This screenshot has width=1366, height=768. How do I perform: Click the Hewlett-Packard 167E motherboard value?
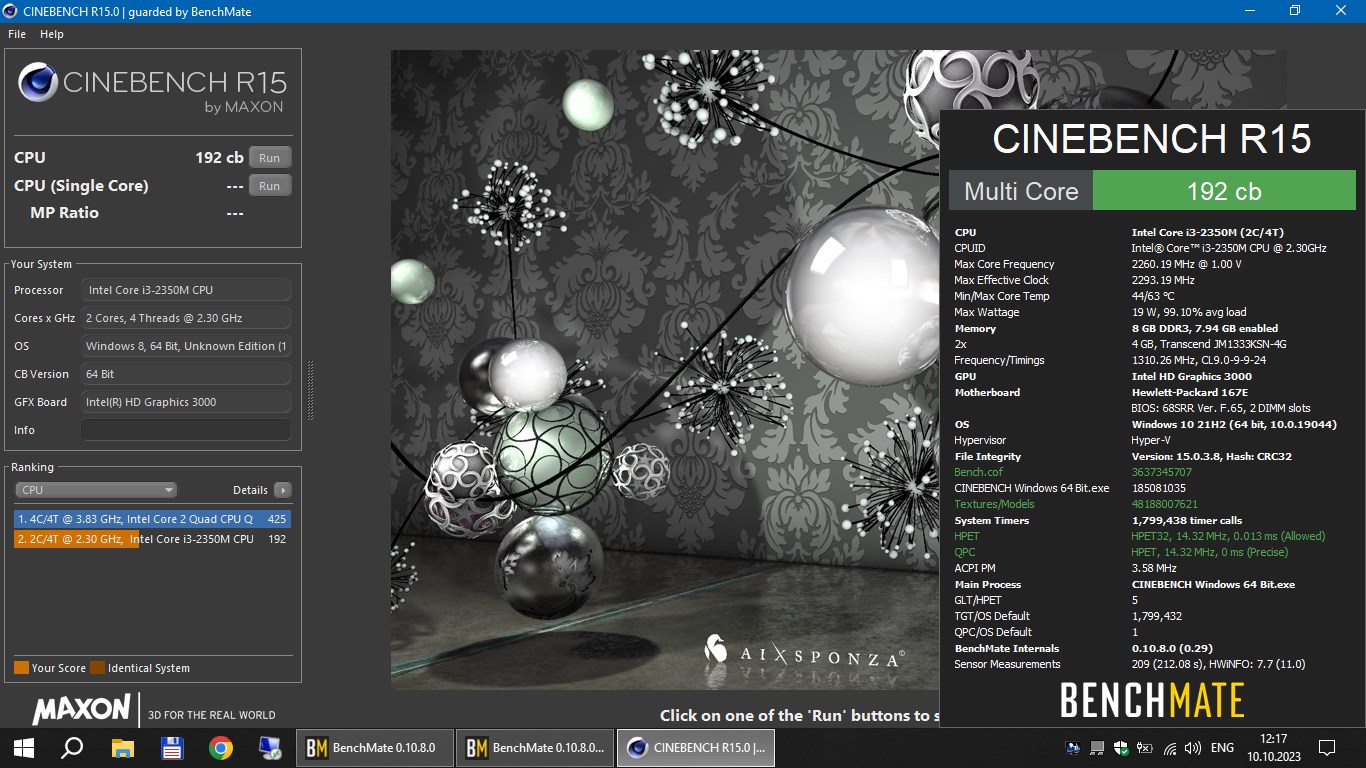tap(1190, 392)
